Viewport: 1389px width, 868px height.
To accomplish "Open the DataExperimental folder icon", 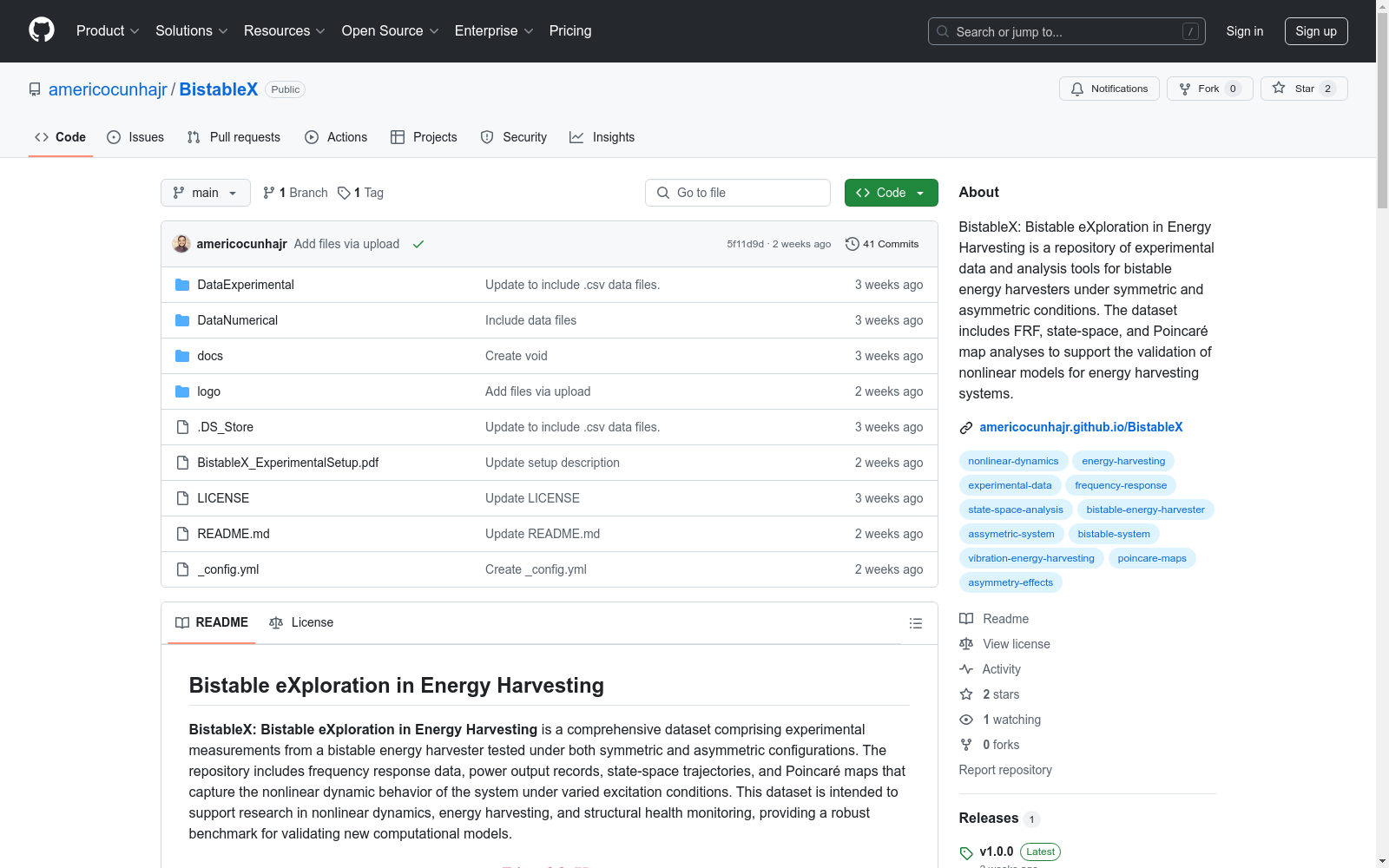I will 182,285.
